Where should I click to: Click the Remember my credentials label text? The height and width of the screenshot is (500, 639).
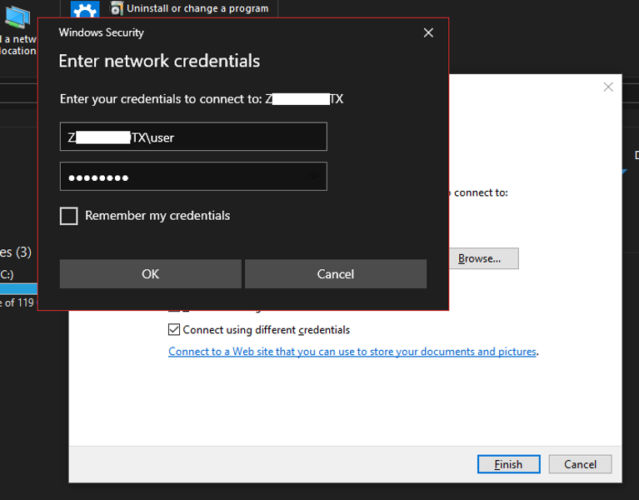pyautogui.click(x=157, y=216)
